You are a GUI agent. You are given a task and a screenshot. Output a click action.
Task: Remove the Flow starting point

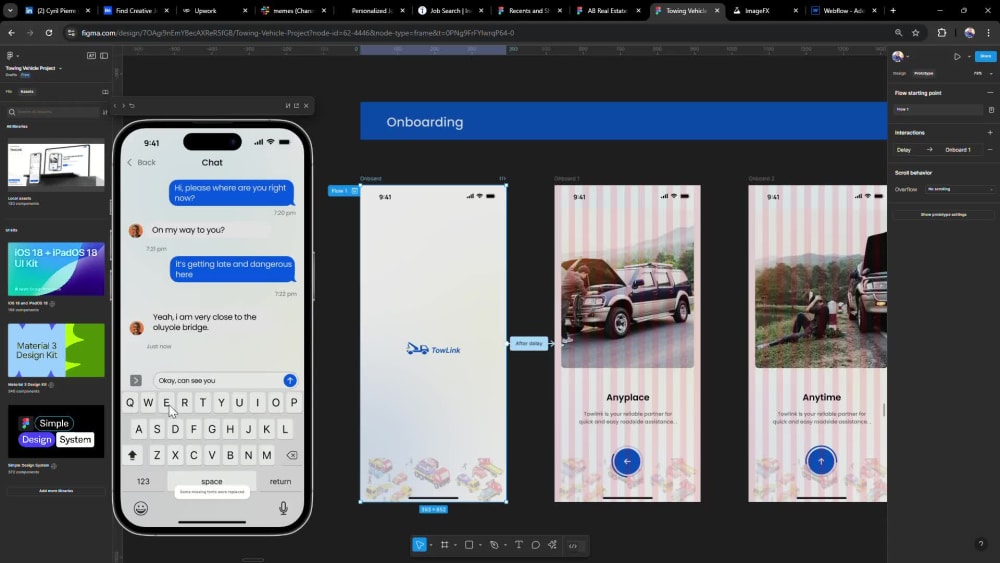tap(990, 93)
